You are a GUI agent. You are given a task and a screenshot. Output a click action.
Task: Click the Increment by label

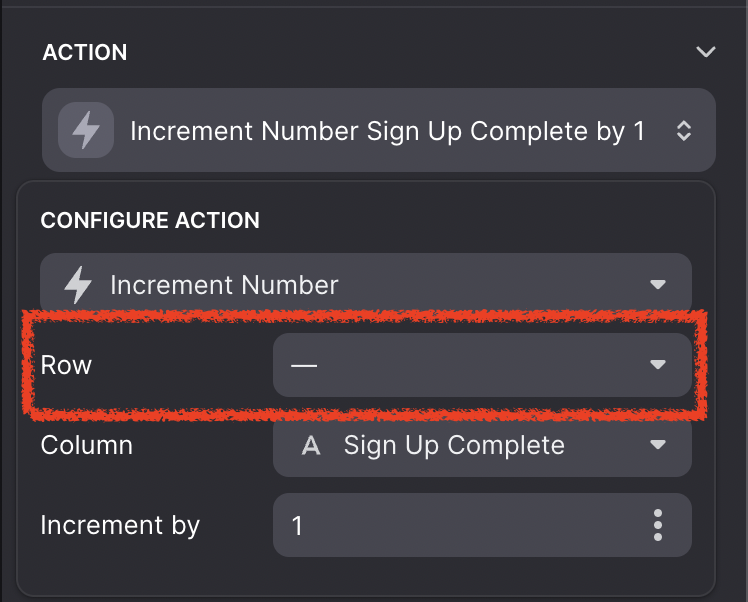(120, 526)
